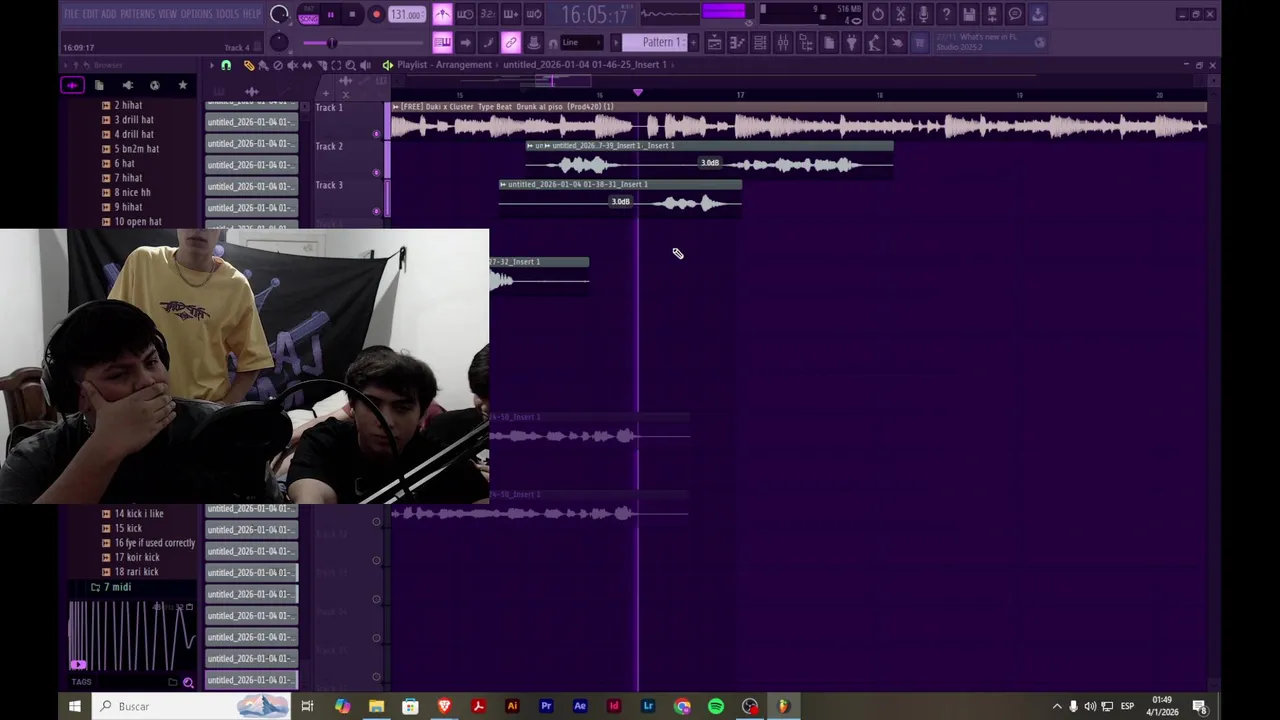Open browser starred favorites tab
1280x720 pixels.
182,86
